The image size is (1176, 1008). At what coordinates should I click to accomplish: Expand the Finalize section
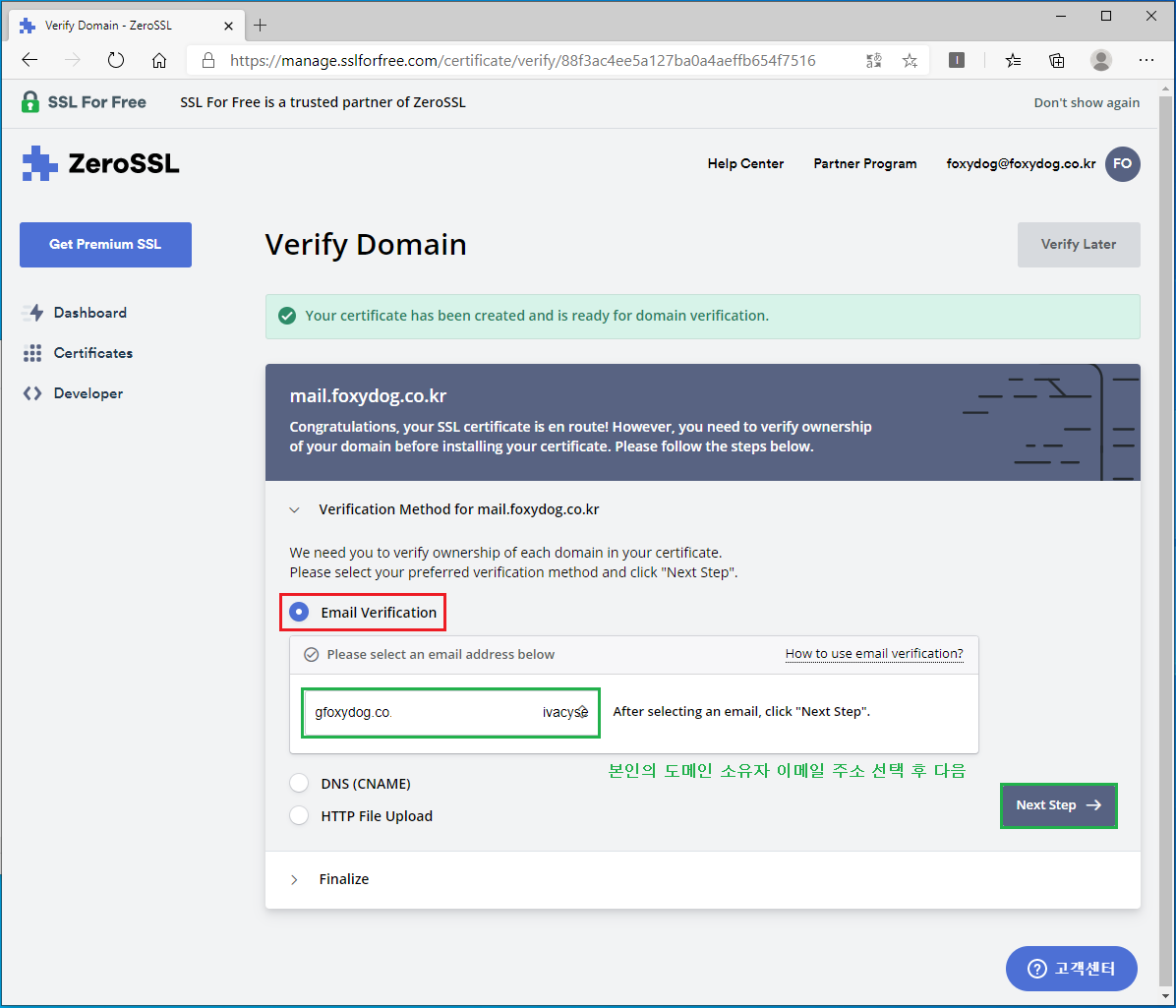[294, 880]
